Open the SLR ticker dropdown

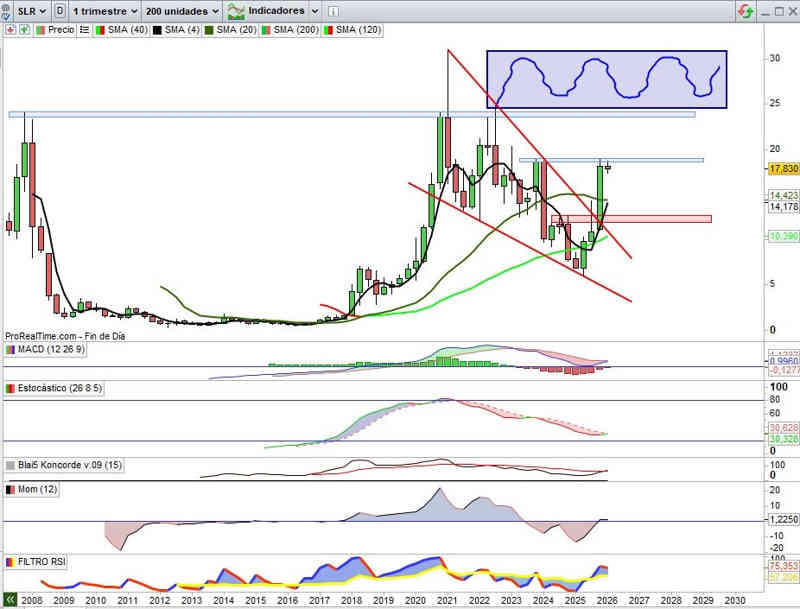30,11
